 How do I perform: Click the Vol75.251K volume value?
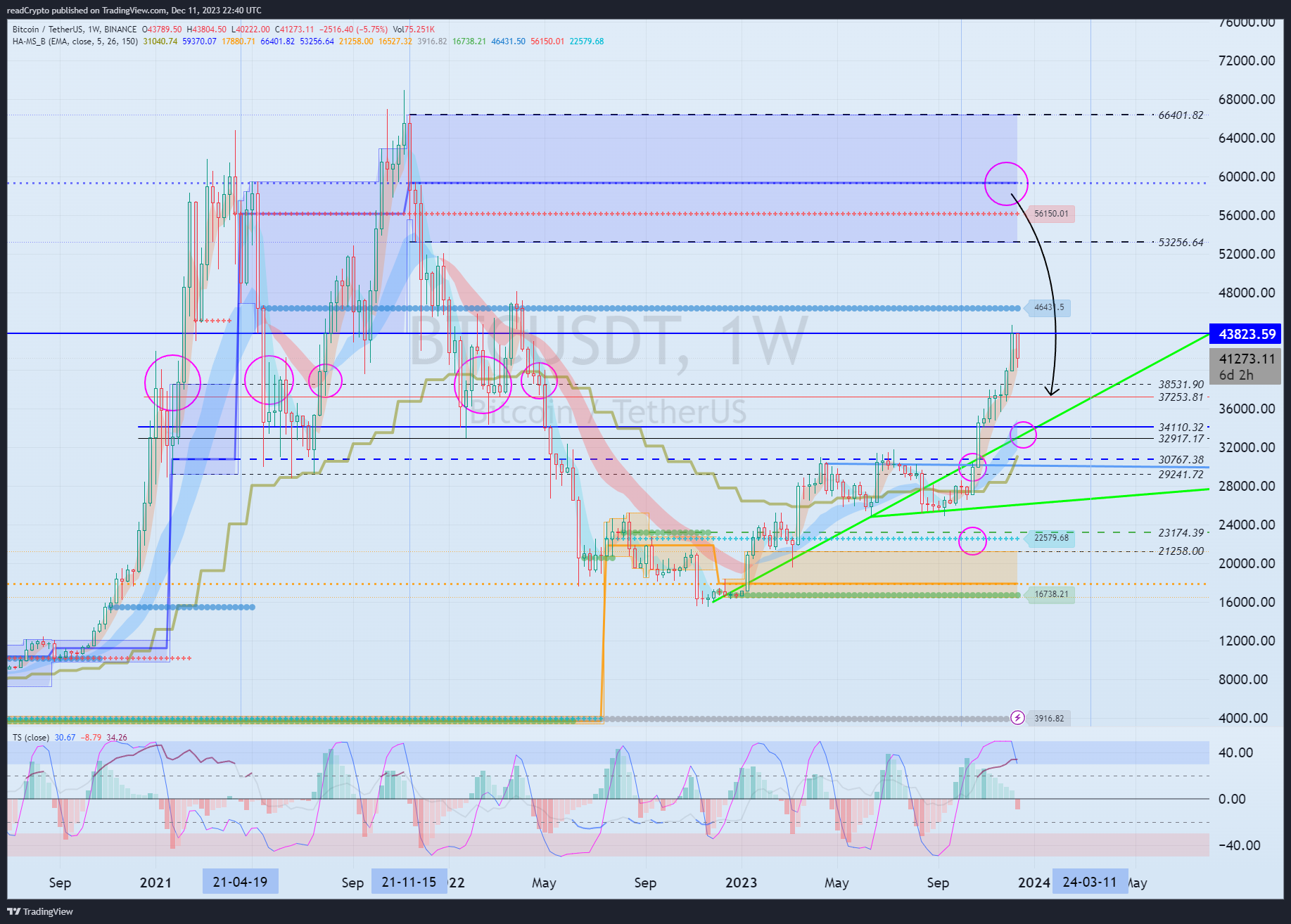[x=414, y=30]
